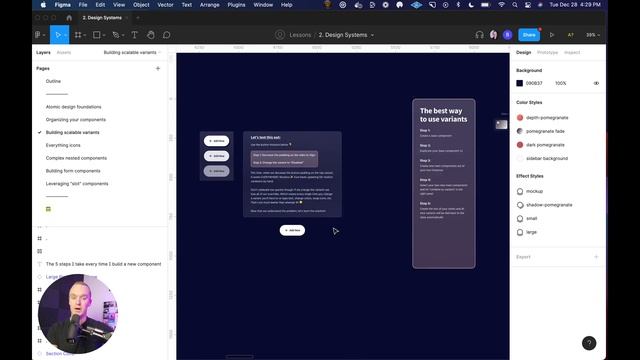Open the Atomic design foundations page
Screen dimensions: 640x360
73,107
